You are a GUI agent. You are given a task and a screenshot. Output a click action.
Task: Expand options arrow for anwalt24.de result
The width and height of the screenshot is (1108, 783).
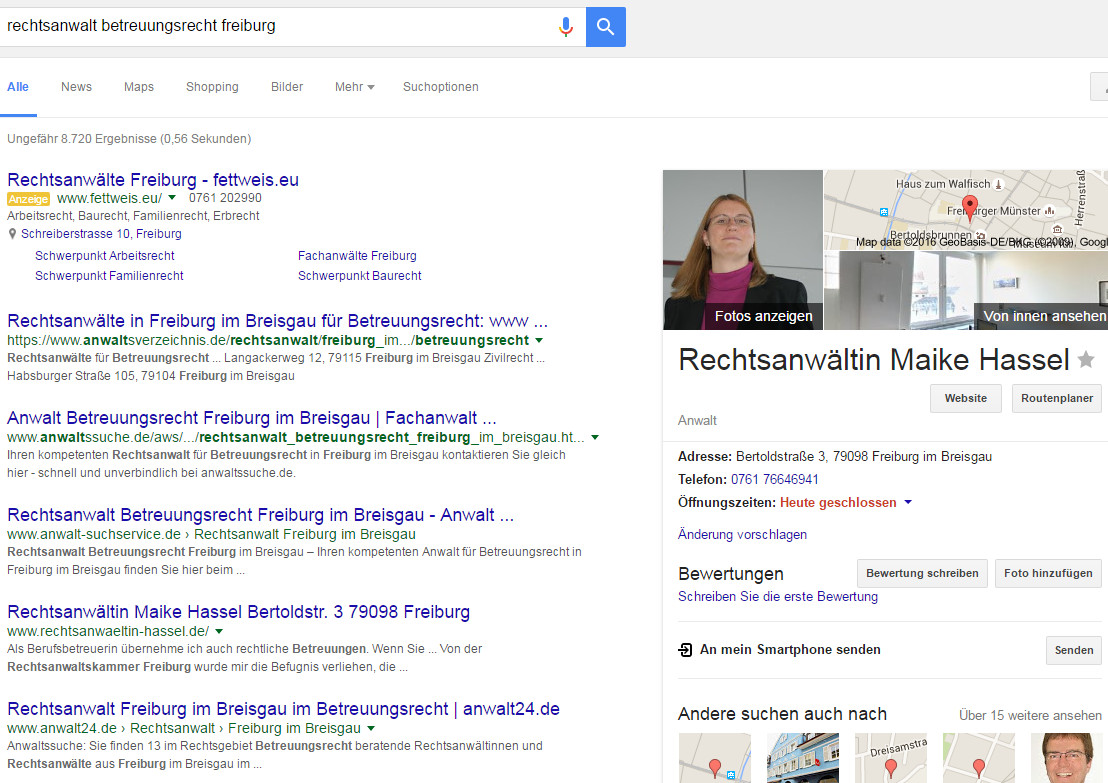point(371,729)
